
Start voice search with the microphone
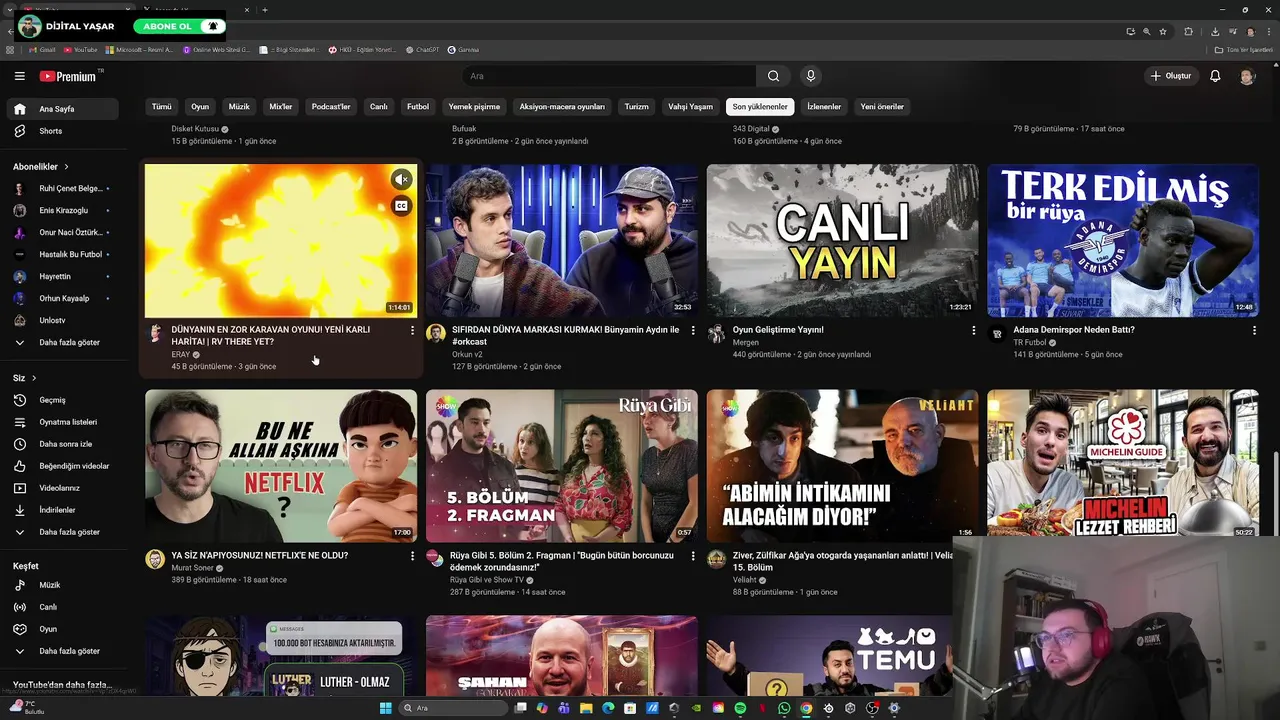pos(811,76)
